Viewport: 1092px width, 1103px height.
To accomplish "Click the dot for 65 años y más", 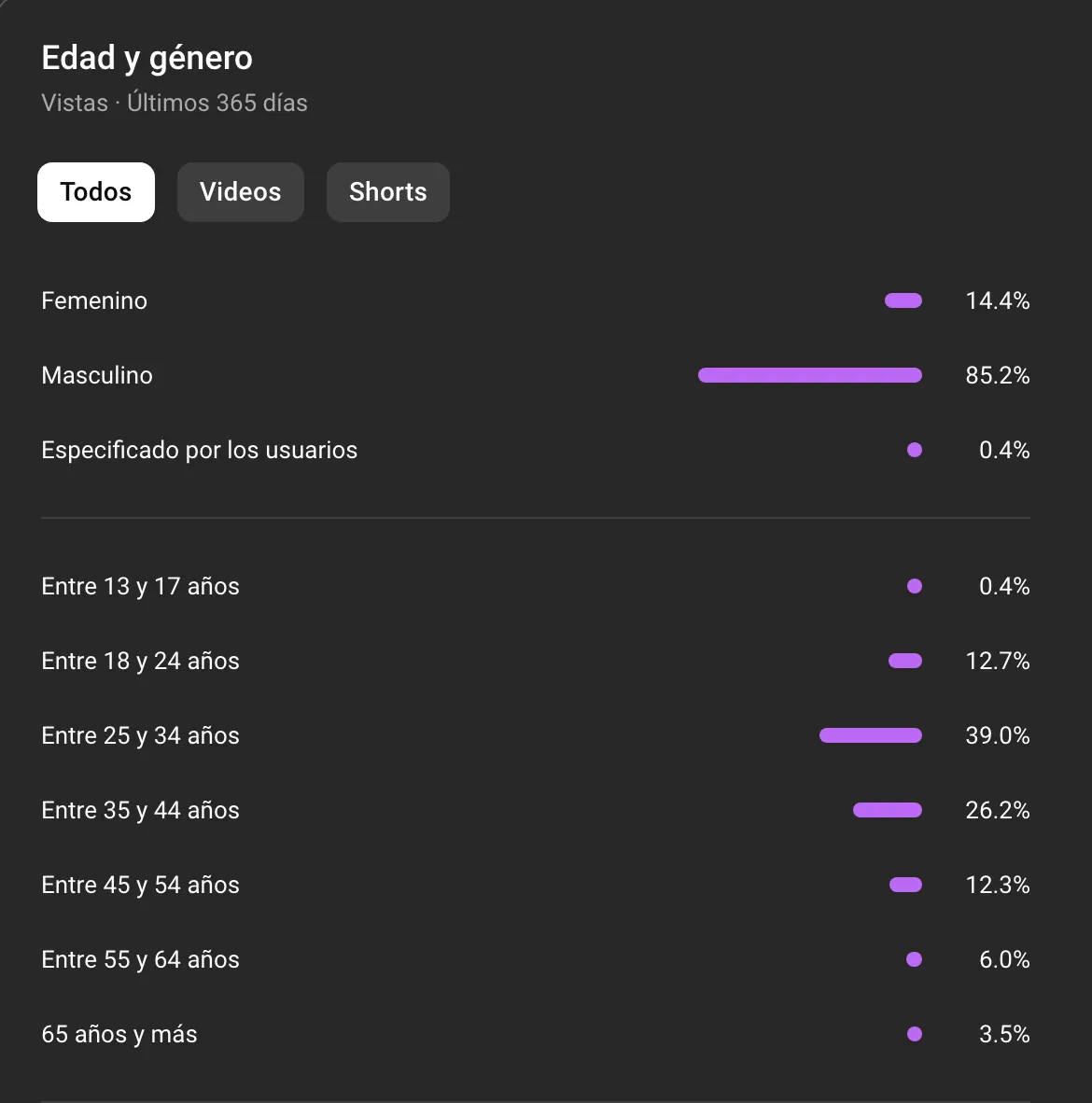I will click(915, 1034).
